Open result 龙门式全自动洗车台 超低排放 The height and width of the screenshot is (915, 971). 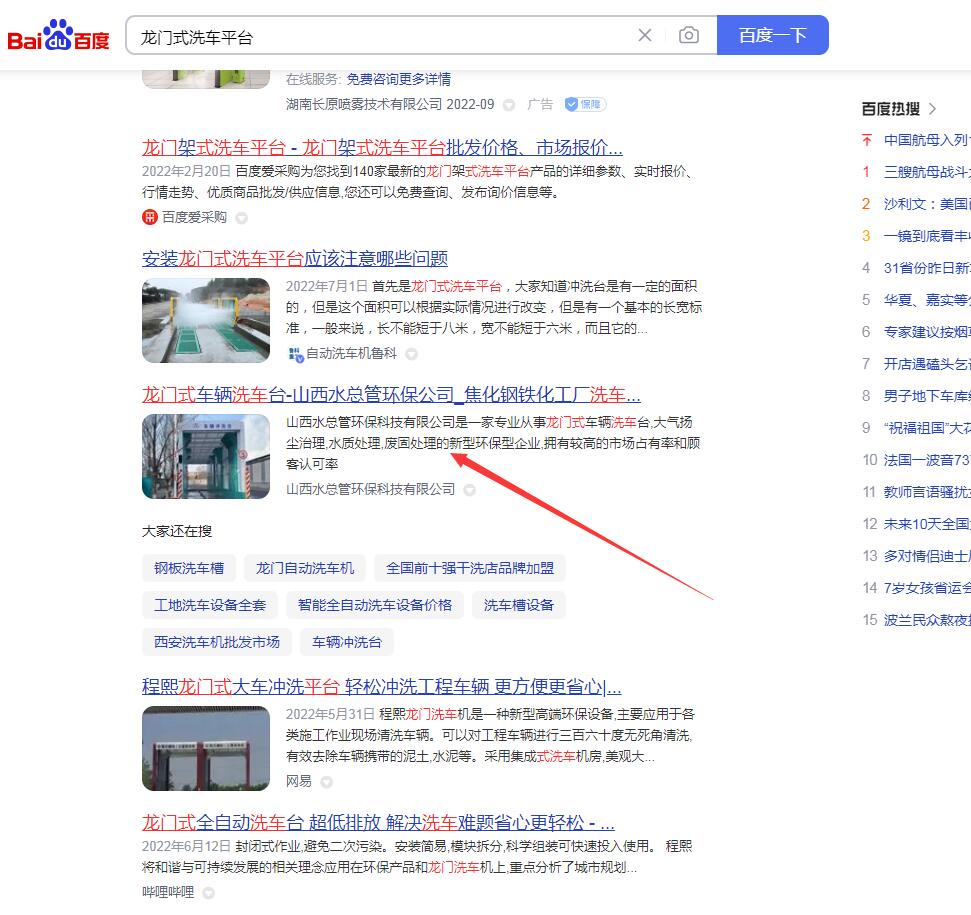coord(378,823)
